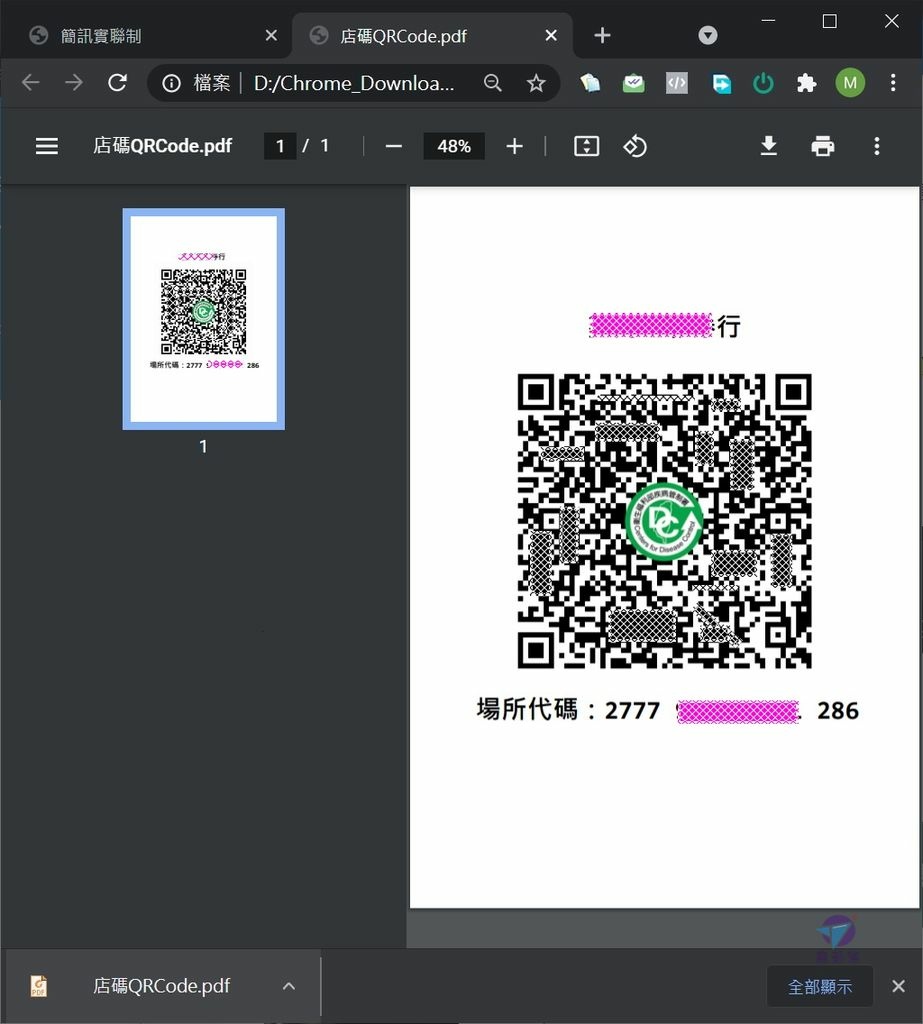Click the address bar file path
This screenshot has height=1024, width=923.
click(x=353, y=83)
